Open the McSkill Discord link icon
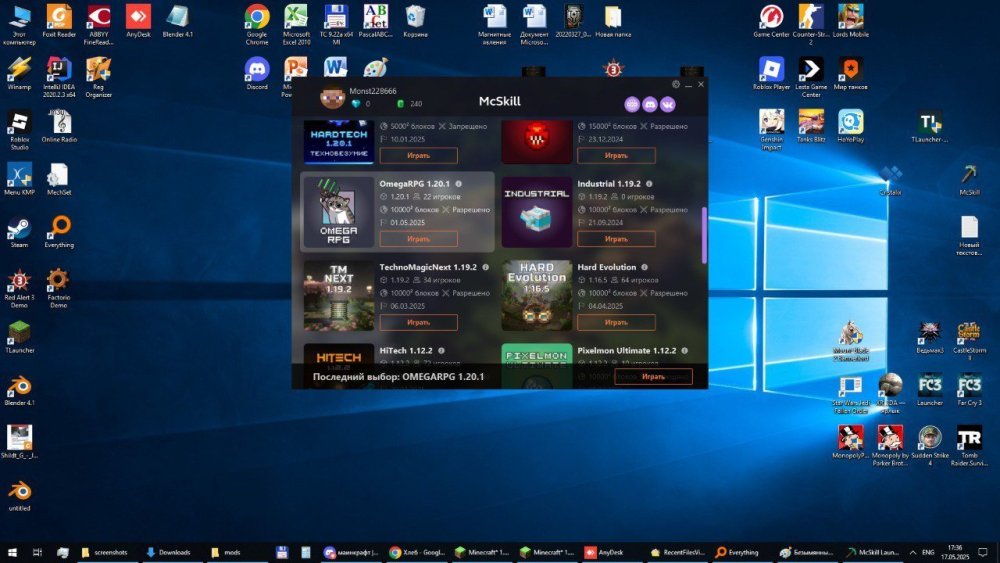1000x563 pixels. (x=650, y=104)
